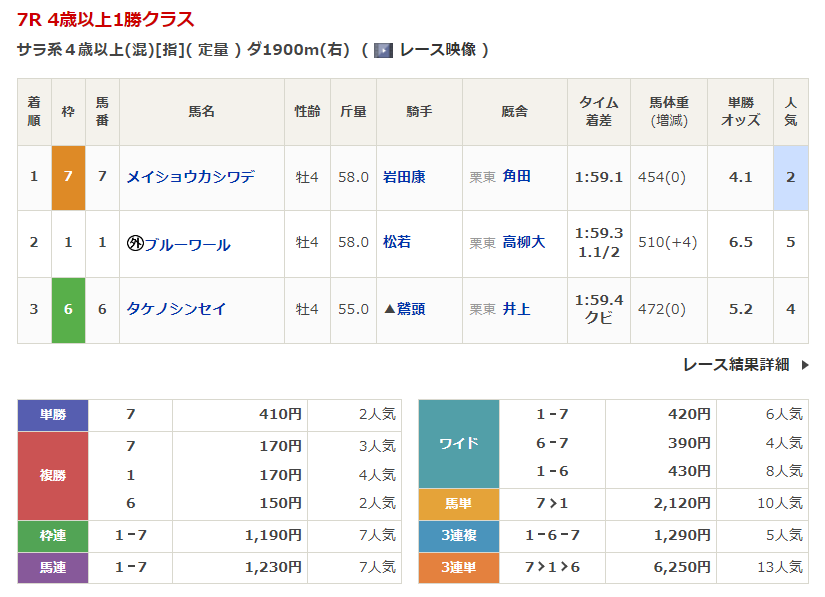Screen dimensions: 825x597
Task: Select the ワイド payout label
Action: 458,443
